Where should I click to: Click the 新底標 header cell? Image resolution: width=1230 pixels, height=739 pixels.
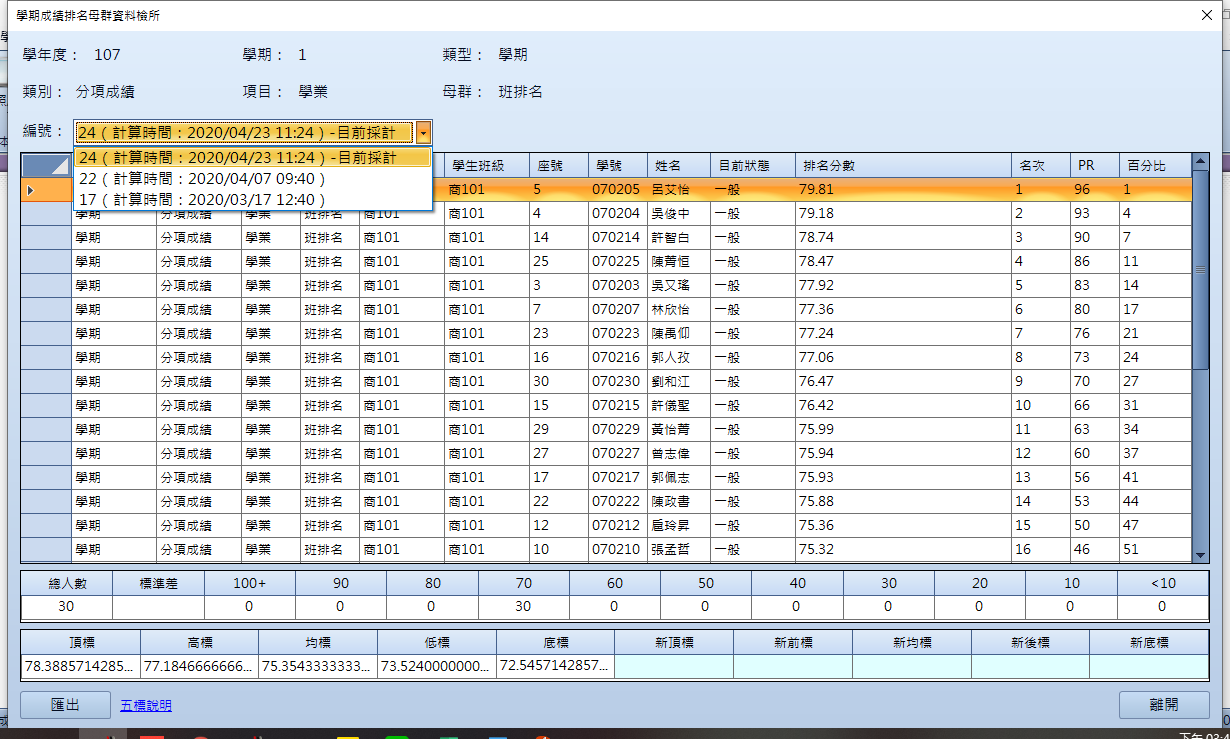(x=1149, y=643)
